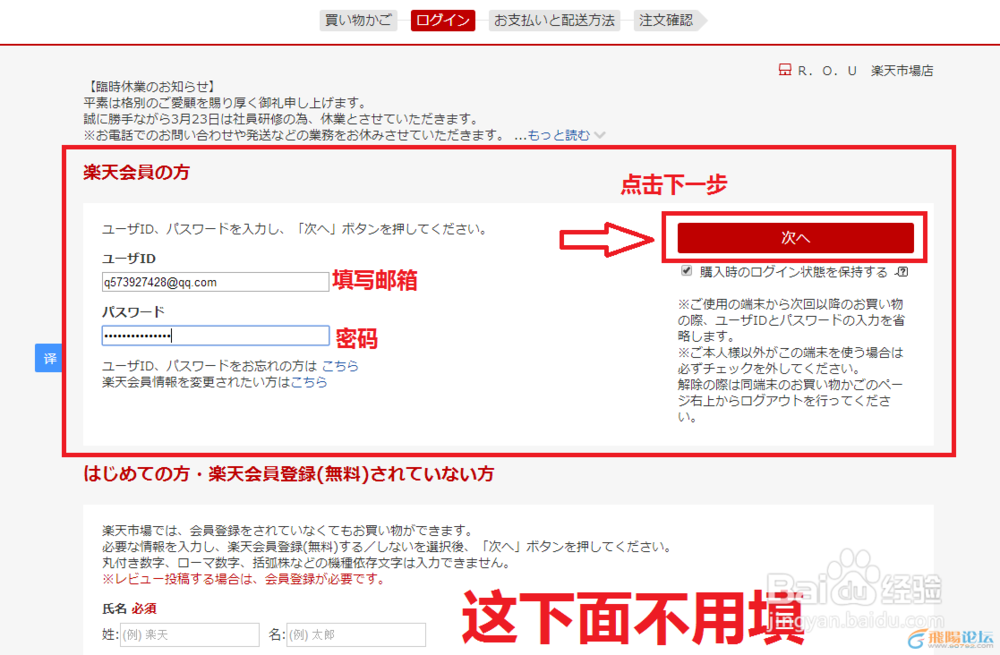Expand the もっと読む notice link
Viewport: 1000px width, 655px height.
559,135
